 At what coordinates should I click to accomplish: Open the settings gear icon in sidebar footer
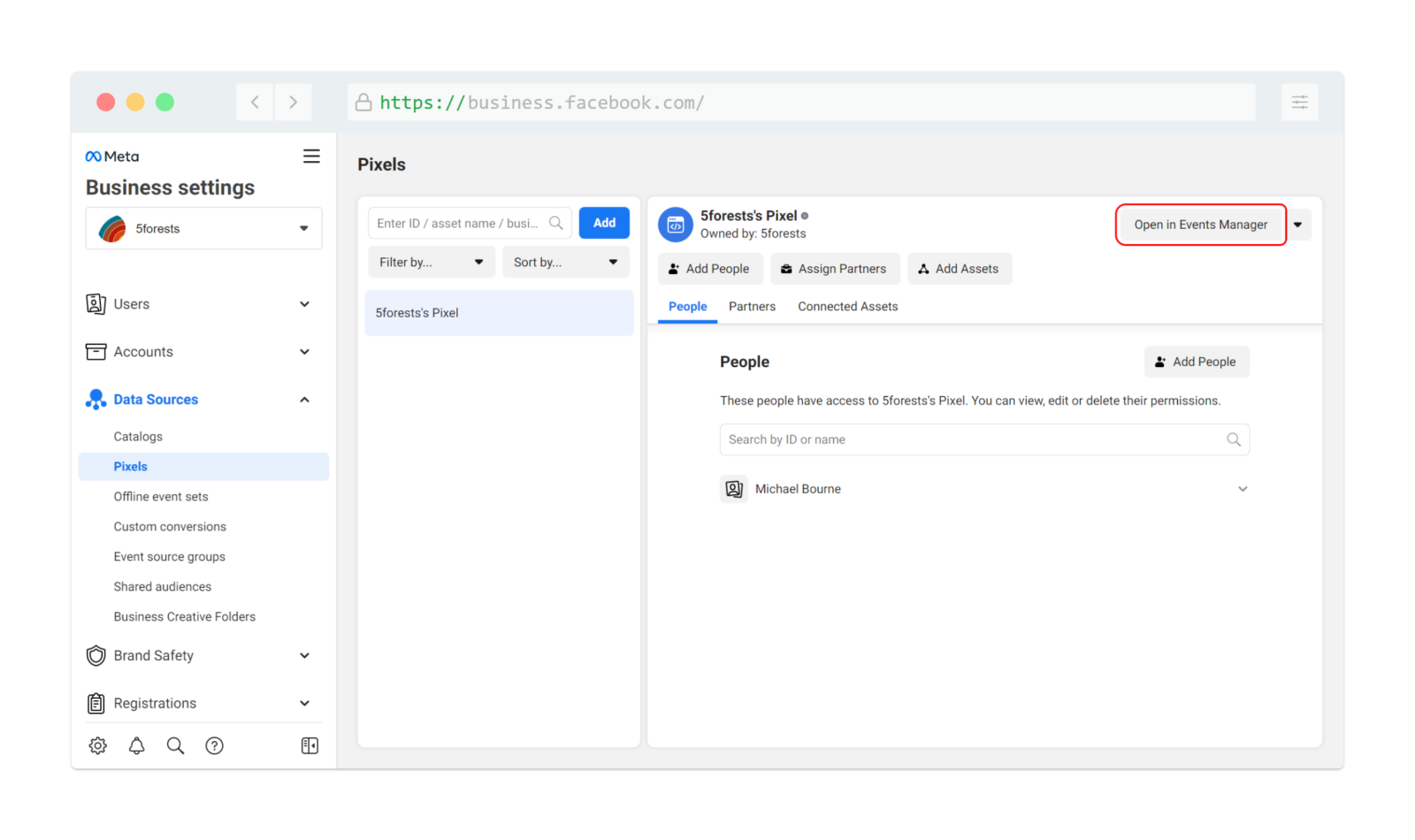(x=98, y=745)
